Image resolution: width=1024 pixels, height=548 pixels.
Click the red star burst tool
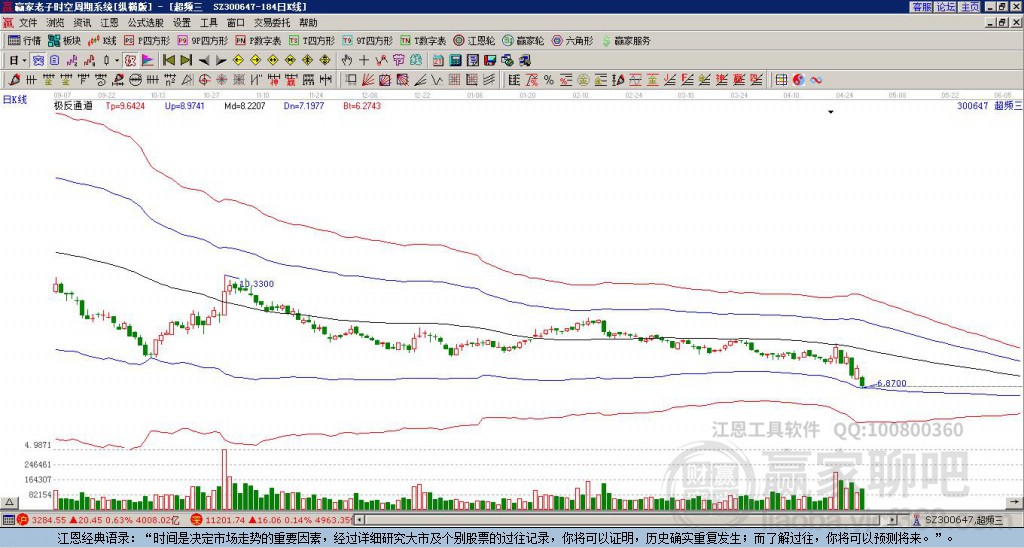point(221,80)
